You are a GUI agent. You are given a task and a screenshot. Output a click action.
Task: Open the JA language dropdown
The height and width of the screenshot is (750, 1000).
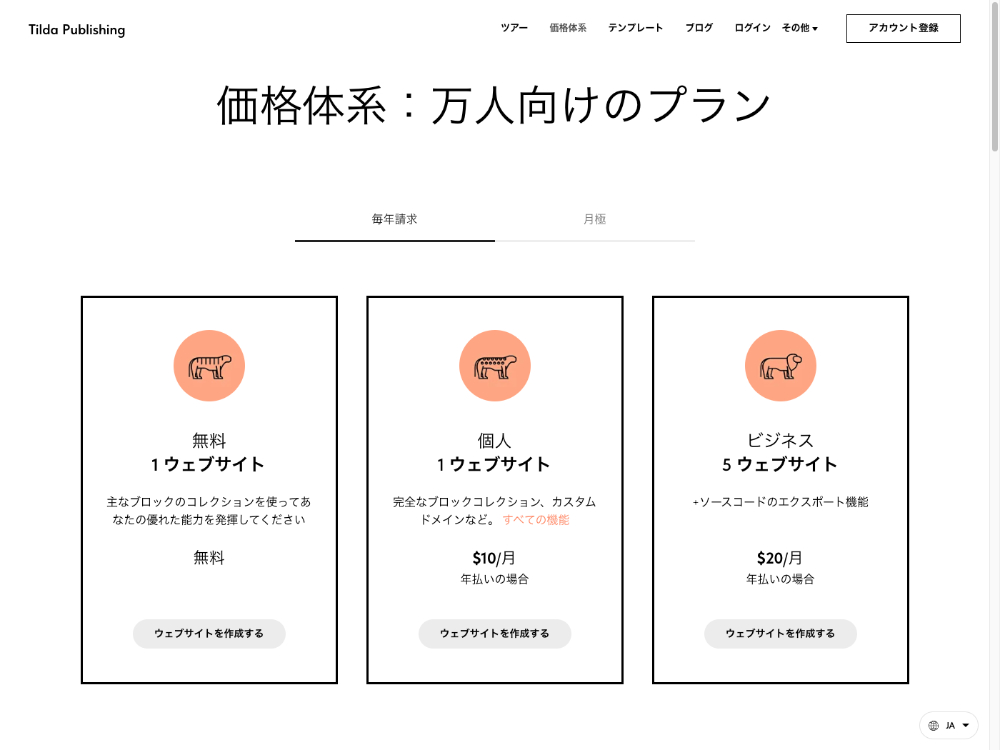coord(956,725)
